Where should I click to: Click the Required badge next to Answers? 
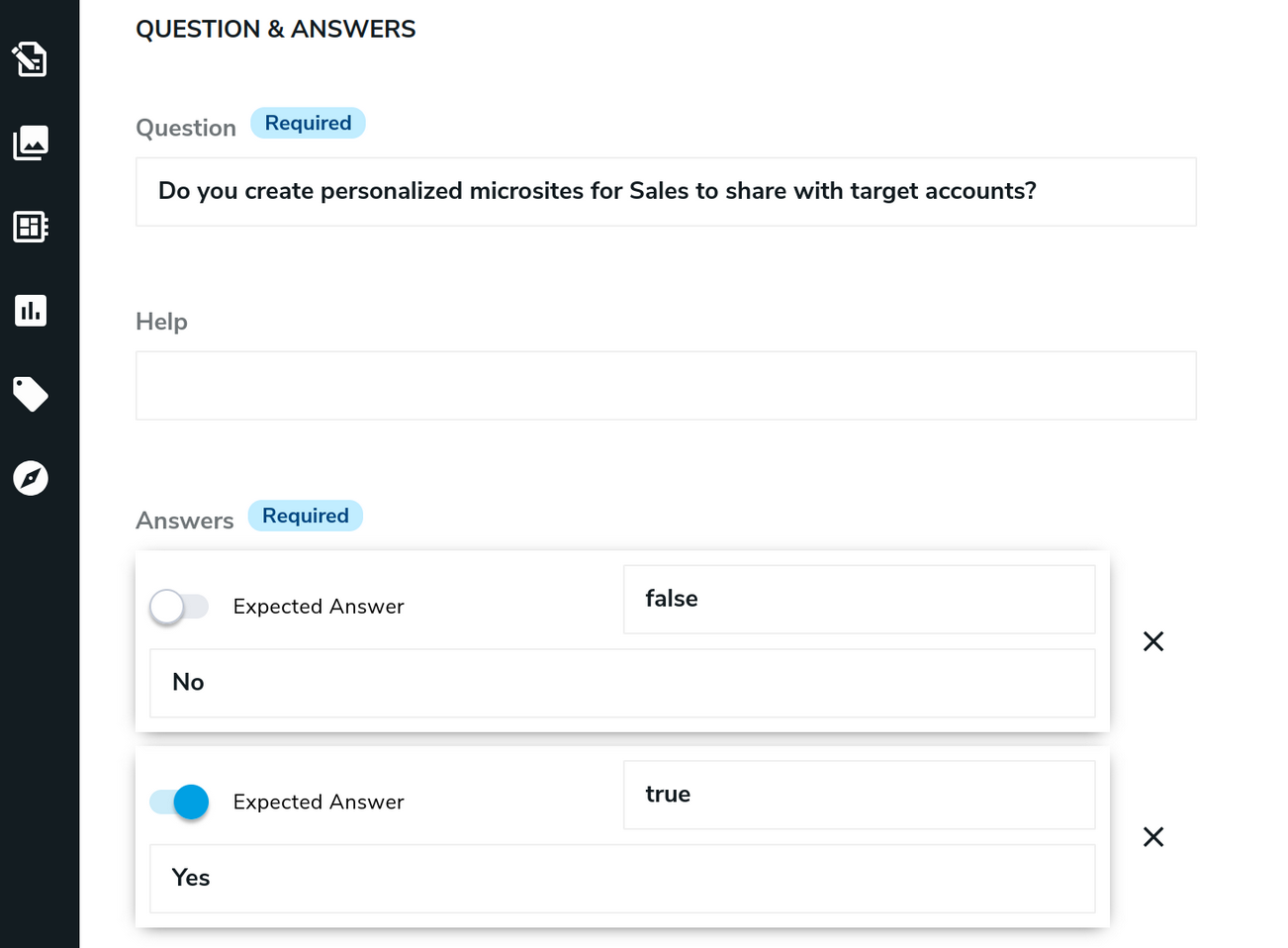(305, 516)
